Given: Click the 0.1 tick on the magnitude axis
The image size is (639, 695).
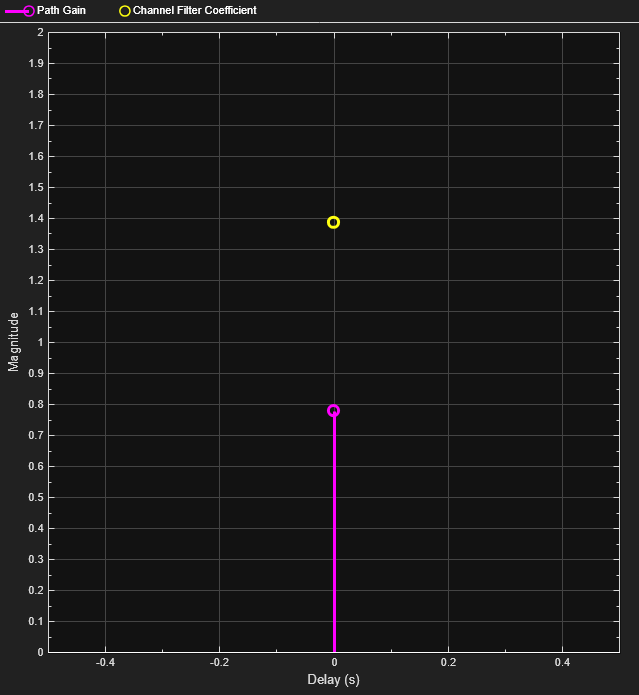Looking at the screenshot, I should point(36,621).
